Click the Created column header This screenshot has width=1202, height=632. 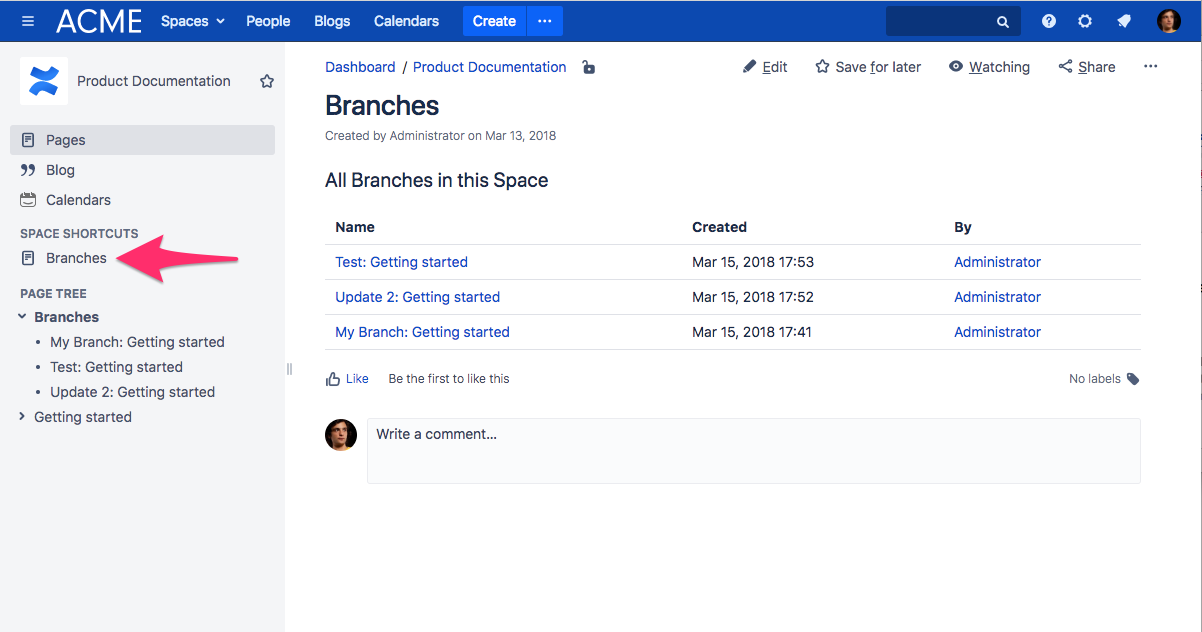click(719, 227)
